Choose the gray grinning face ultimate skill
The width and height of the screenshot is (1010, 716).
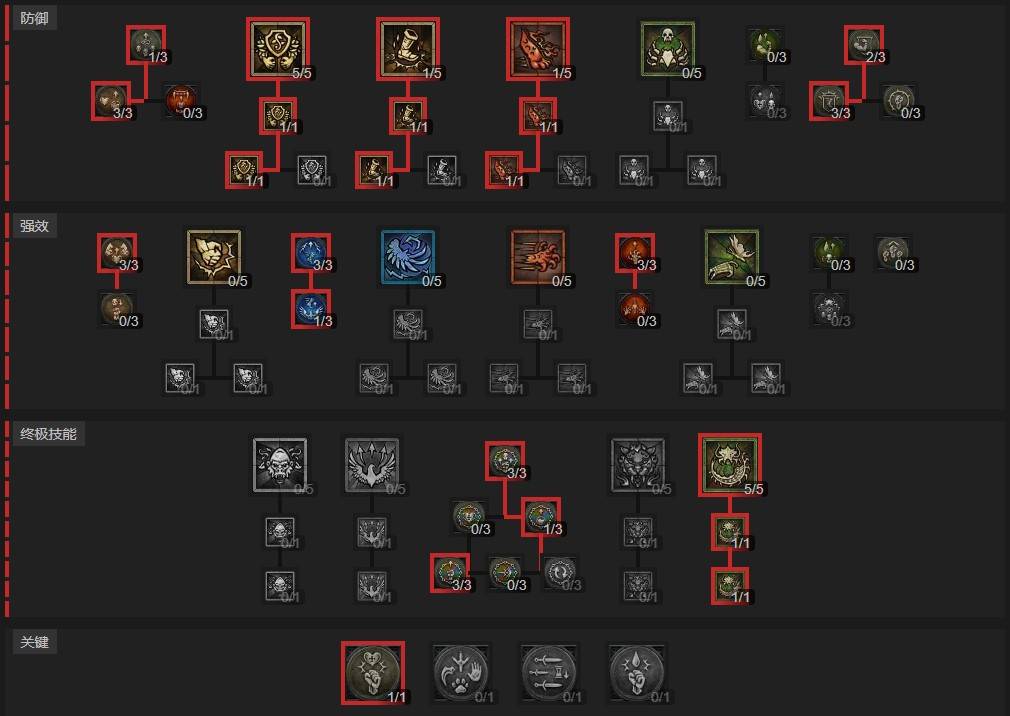pos(280,465)
